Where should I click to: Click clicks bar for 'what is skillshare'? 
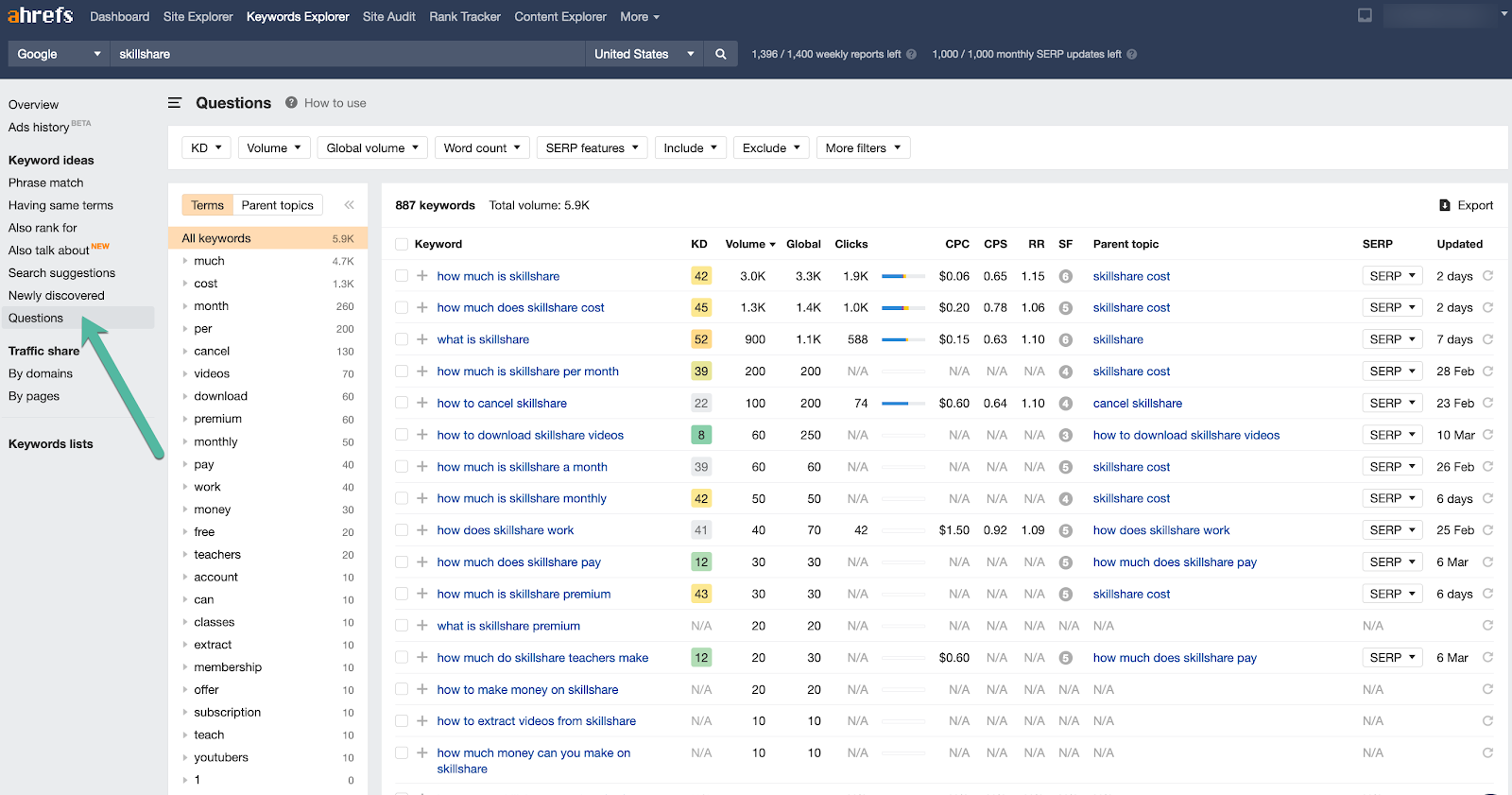(902, 339)
